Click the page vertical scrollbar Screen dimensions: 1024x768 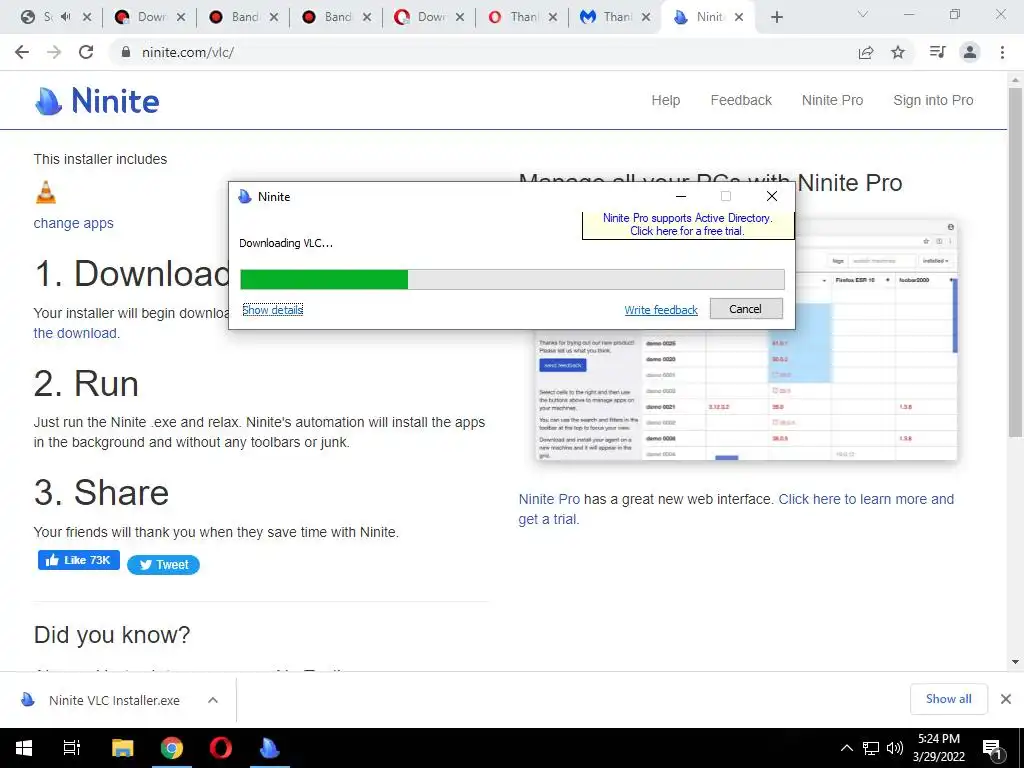[x=1015, y=261]
